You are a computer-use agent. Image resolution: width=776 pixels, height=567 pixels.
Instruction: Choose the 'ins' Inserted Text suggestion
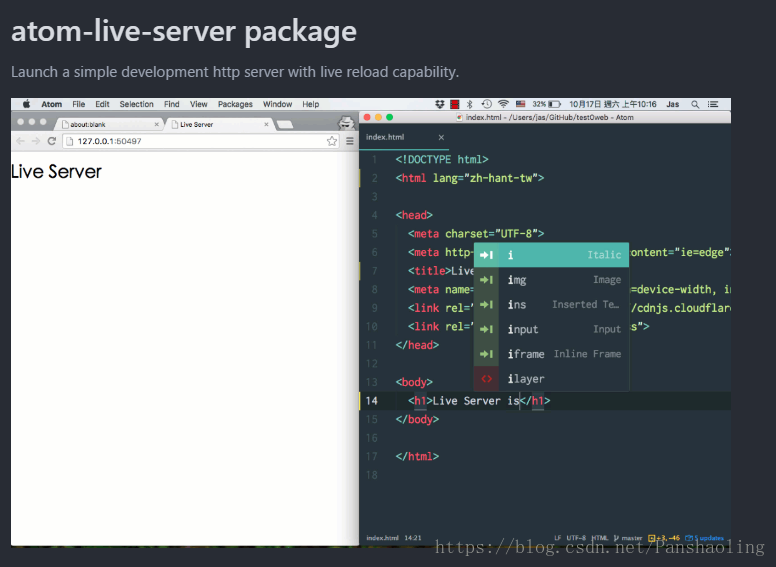(x=551, y=304)
